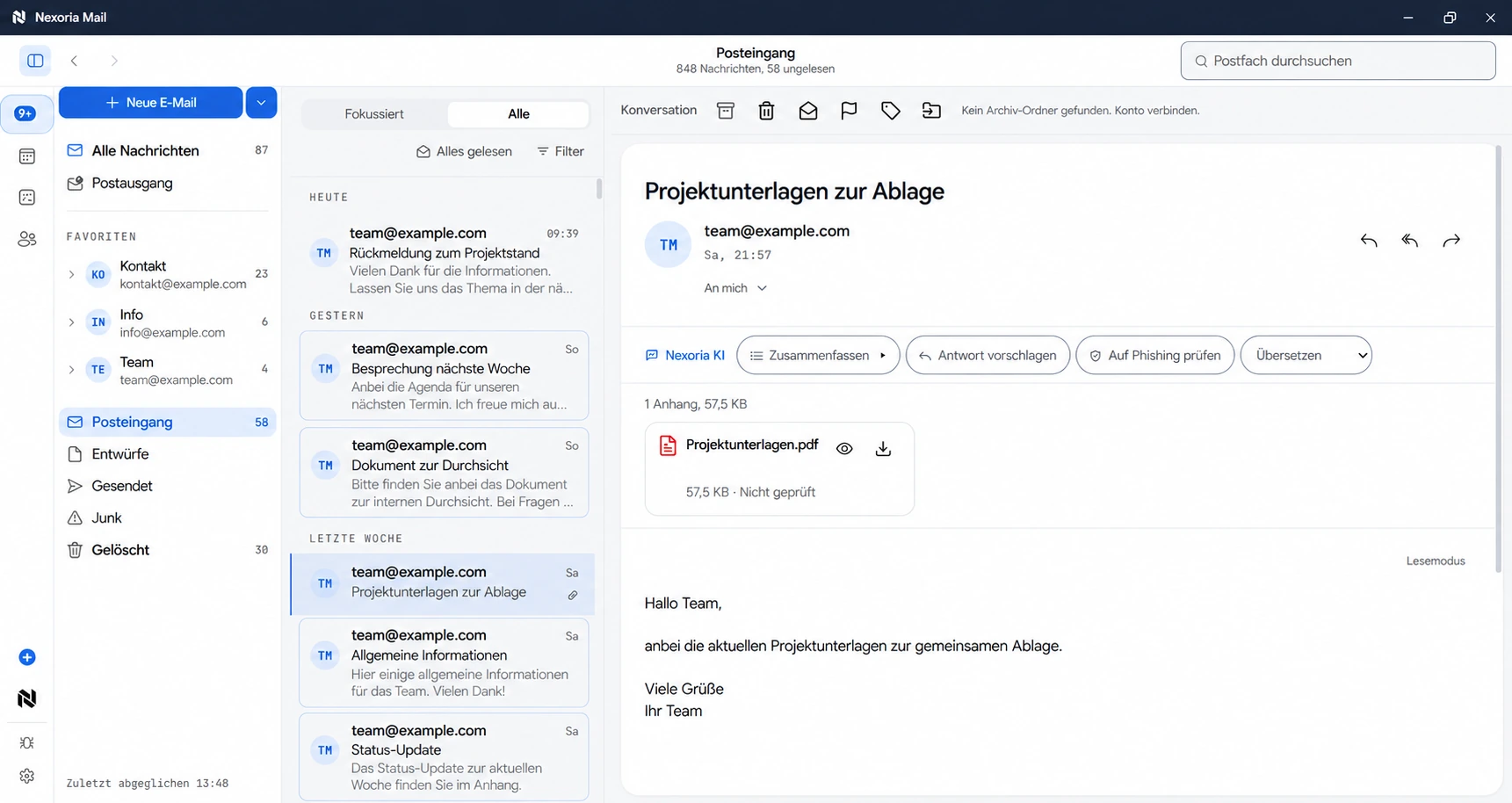Click the Zuletzt abgeglichen 13:48 status
The height and width of the screenshot is (803, 1512).
pyautogui.click(x=148, y=783)
